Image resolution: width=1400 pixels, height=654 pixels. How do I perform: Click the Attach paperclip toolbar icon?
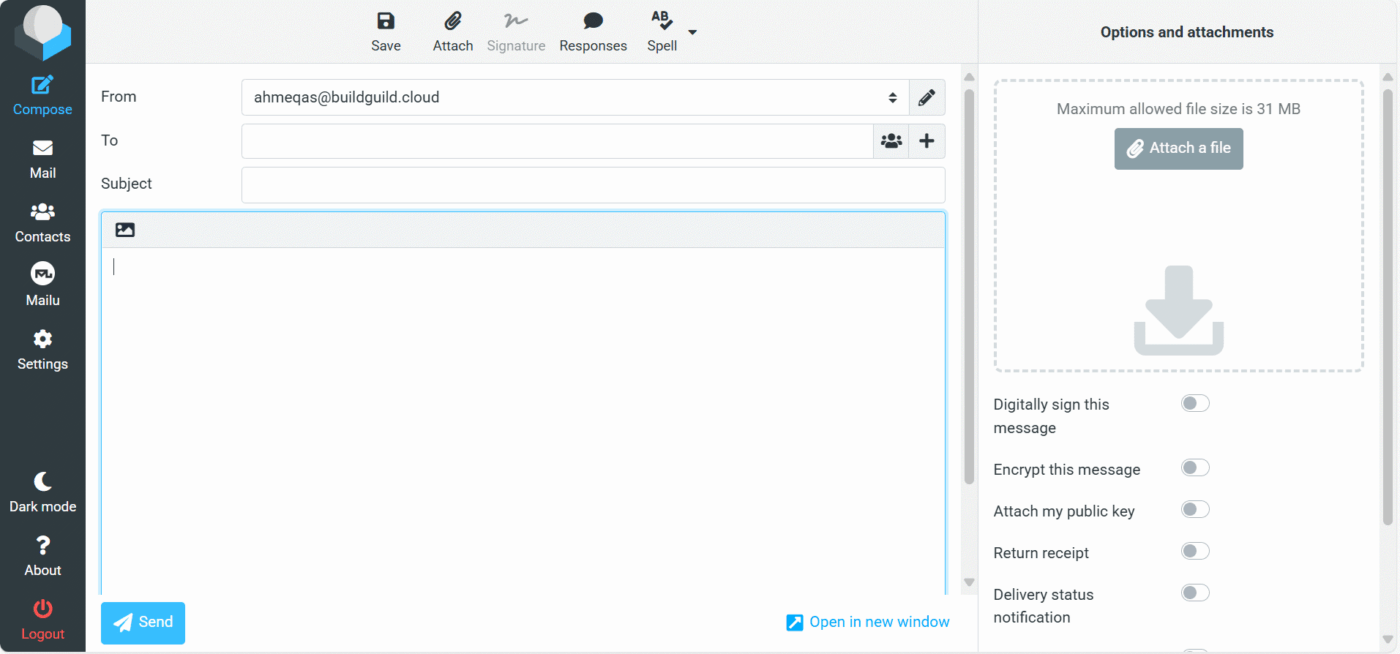point(452,22)
